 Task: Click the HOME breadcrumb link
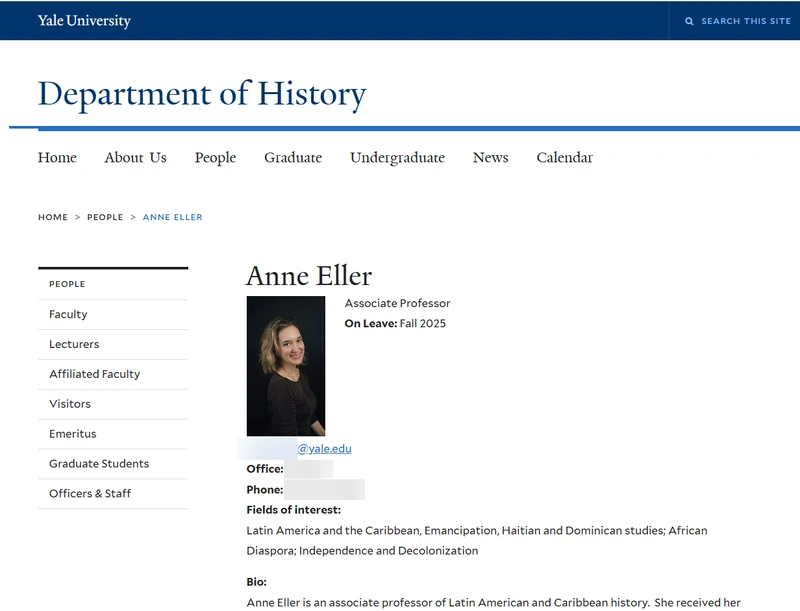tap(53, 217)
